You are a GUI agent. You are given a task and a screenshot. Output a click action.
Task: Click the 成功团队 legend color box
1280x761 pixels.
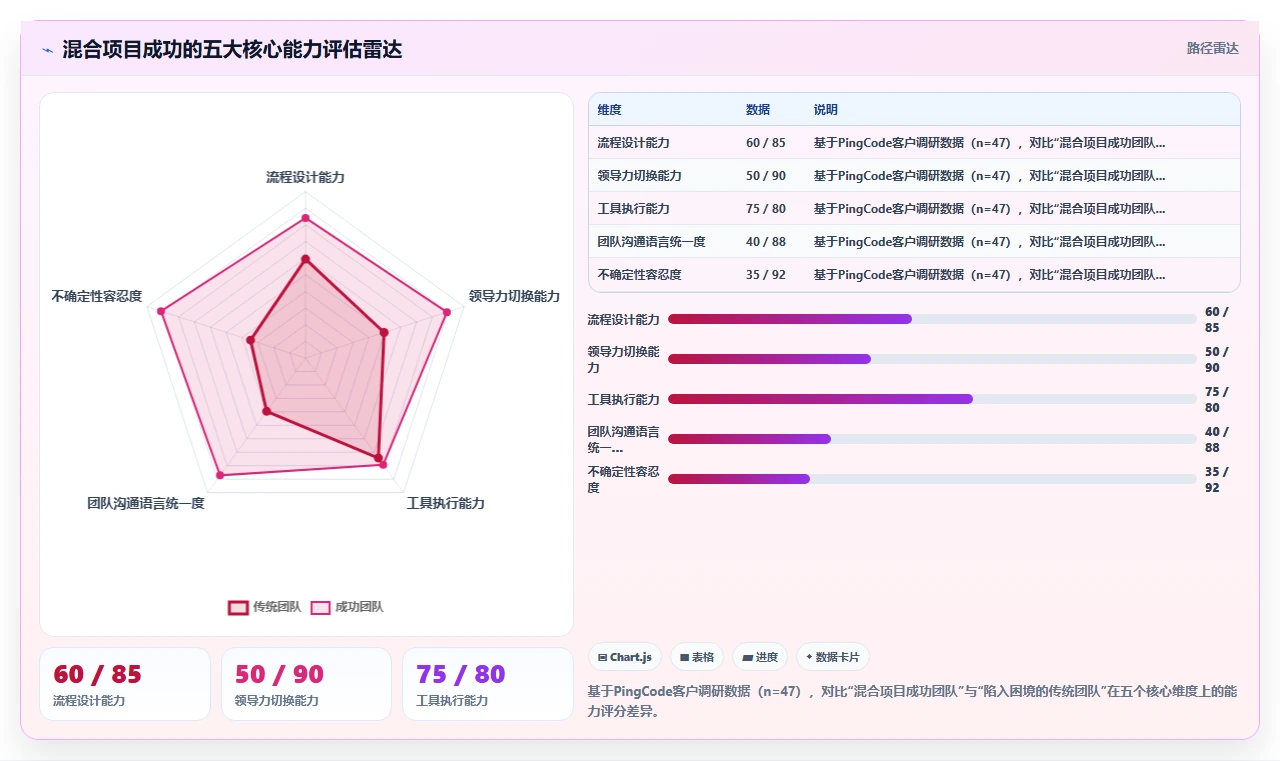pyautogui.click(x=320, y=607)
